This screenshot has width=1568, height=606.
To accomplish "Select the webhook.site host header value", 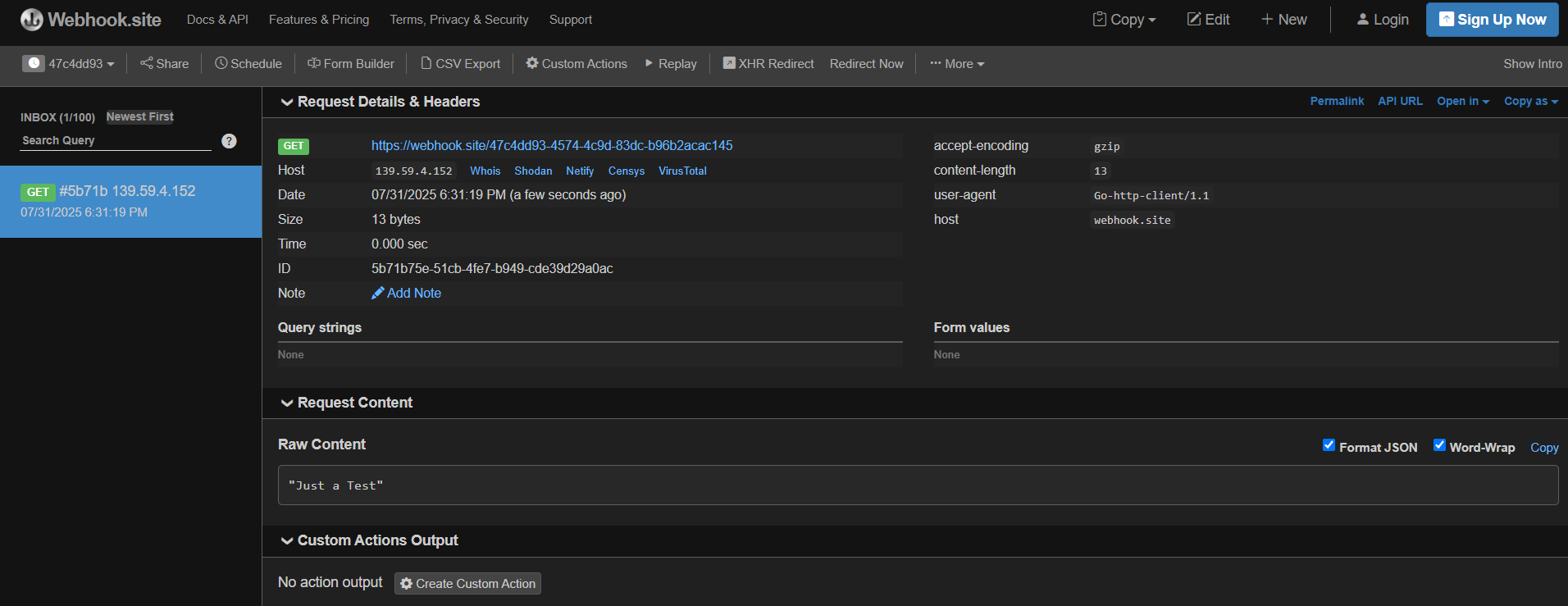I will (1133, 220).
